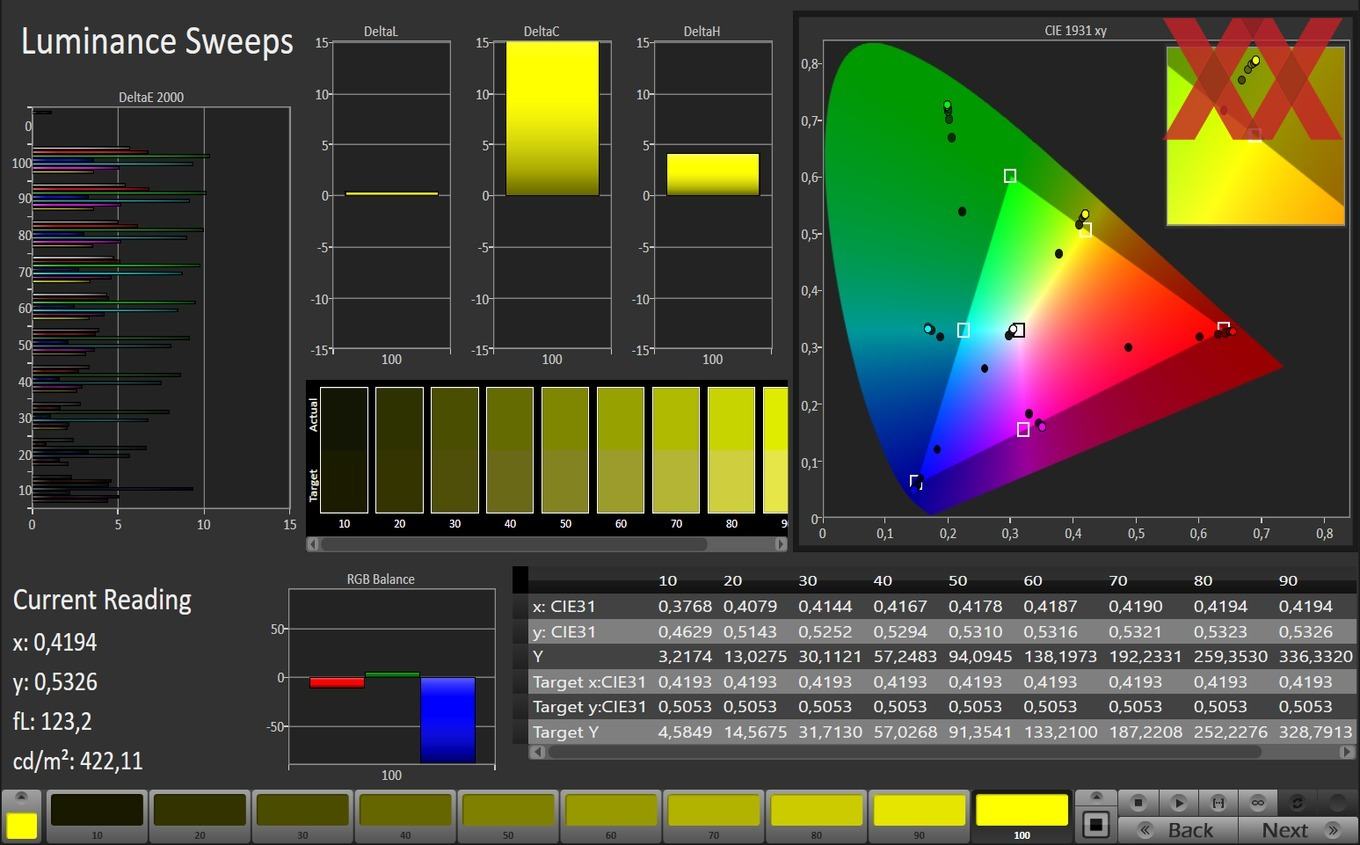Click the 'Target y:CIE31' row label
This screenshot has width=1360, height=845.
[589, 706]
